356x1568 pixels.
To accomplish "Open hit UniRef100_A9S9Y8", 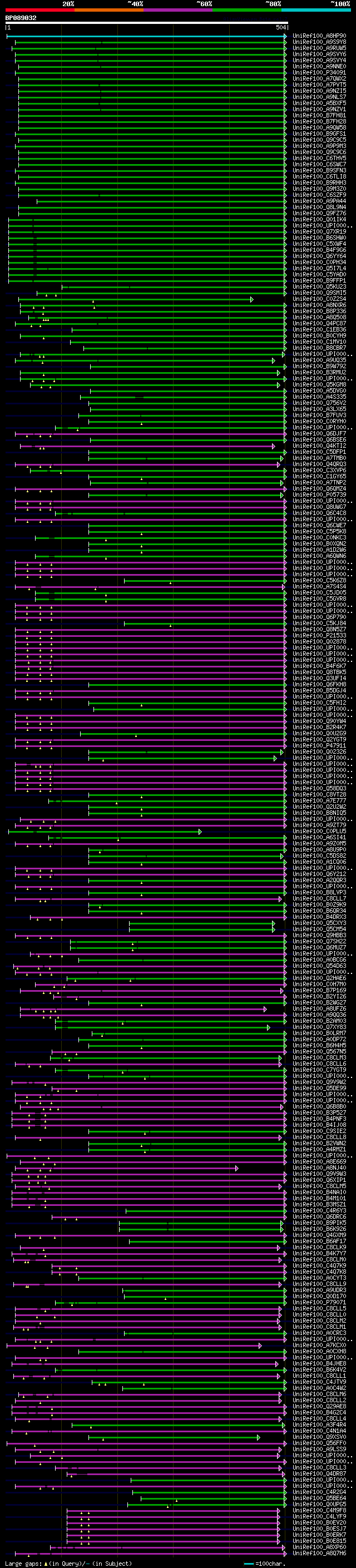I will [x=319, y=43].
